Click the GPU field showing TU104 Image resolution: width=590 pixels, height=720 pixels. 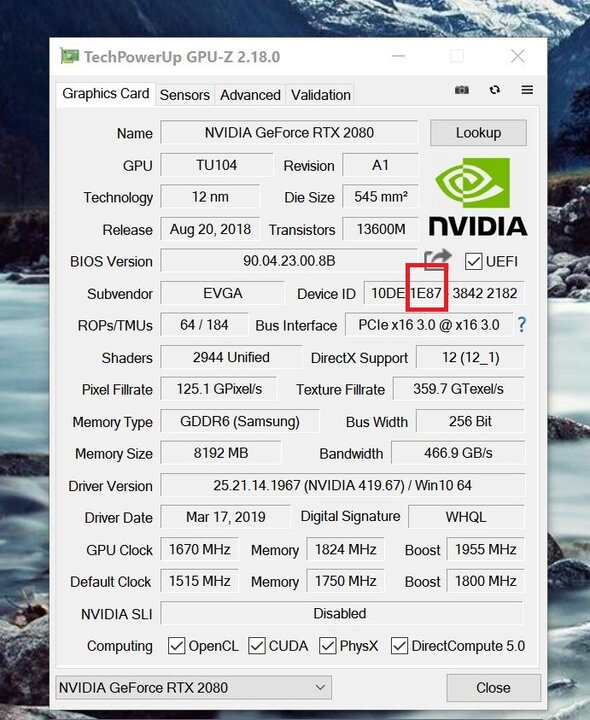tap(217, 165)
